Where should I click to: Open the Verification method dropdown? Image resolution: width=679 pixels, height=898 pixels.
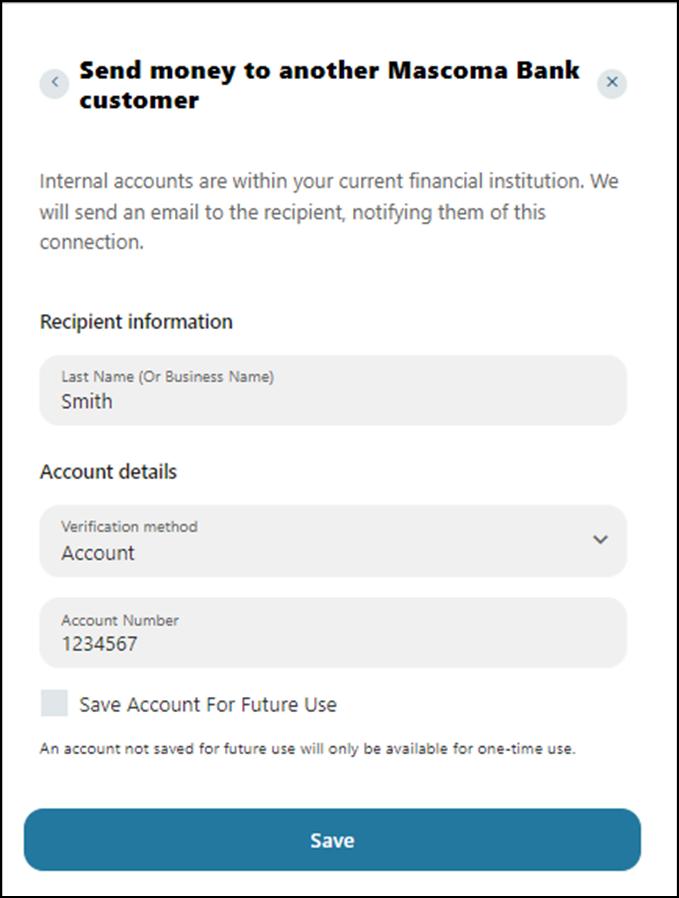pyautogui.click(x=333, y=541)
